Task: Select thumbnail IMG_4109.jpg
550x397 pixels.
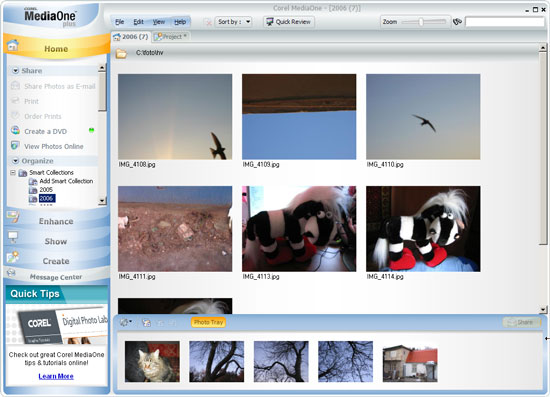Action: (x=299, y=117)
